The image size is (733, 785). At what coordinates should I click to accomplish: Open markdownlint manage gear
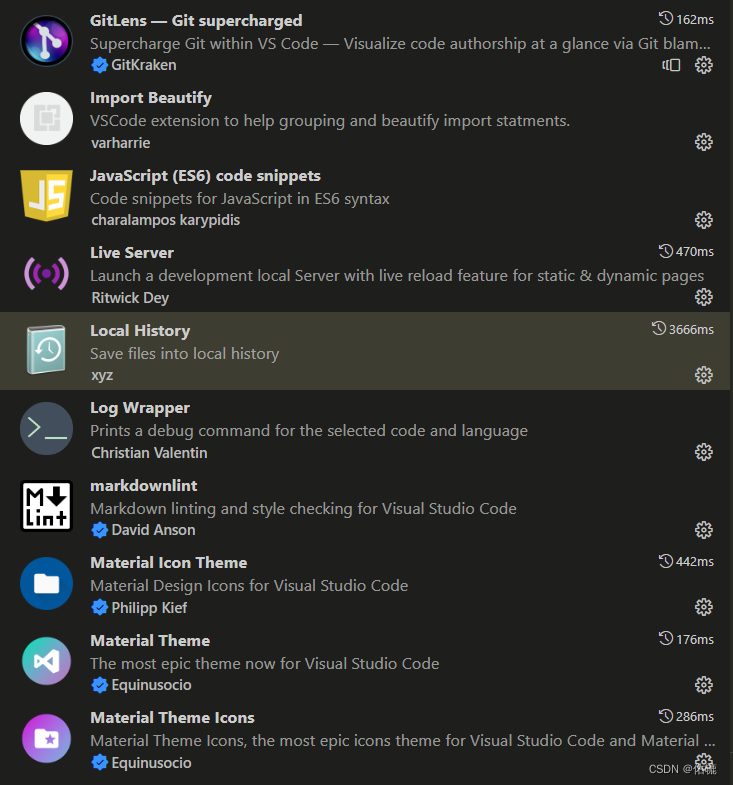[703, 530]
